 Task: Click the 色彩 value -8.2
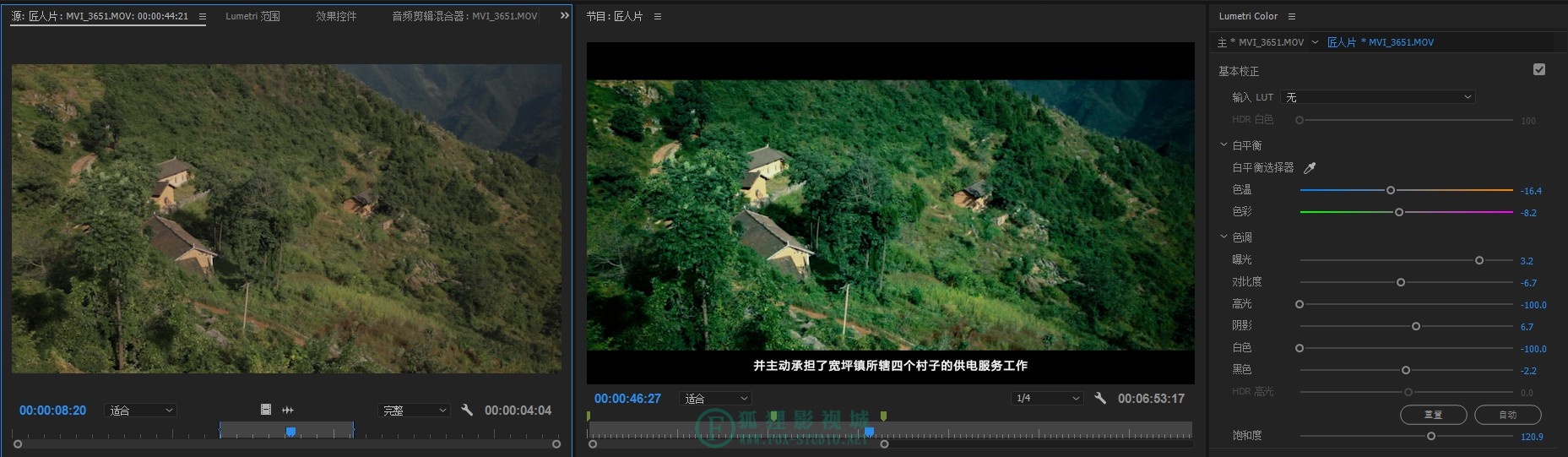[x=1528, y=213]
